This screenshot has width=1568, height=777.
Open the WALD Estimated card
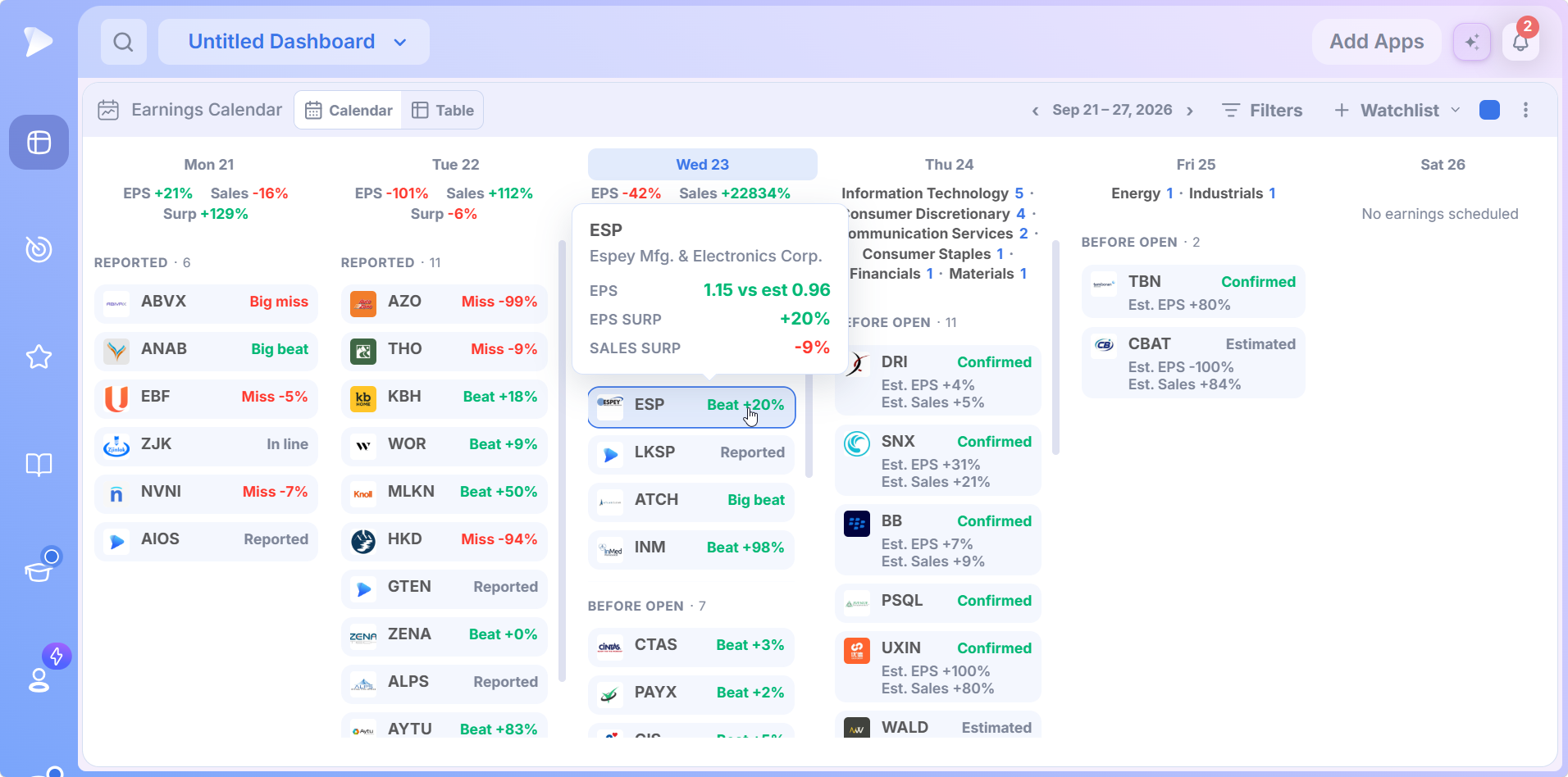tap(938, 725)
